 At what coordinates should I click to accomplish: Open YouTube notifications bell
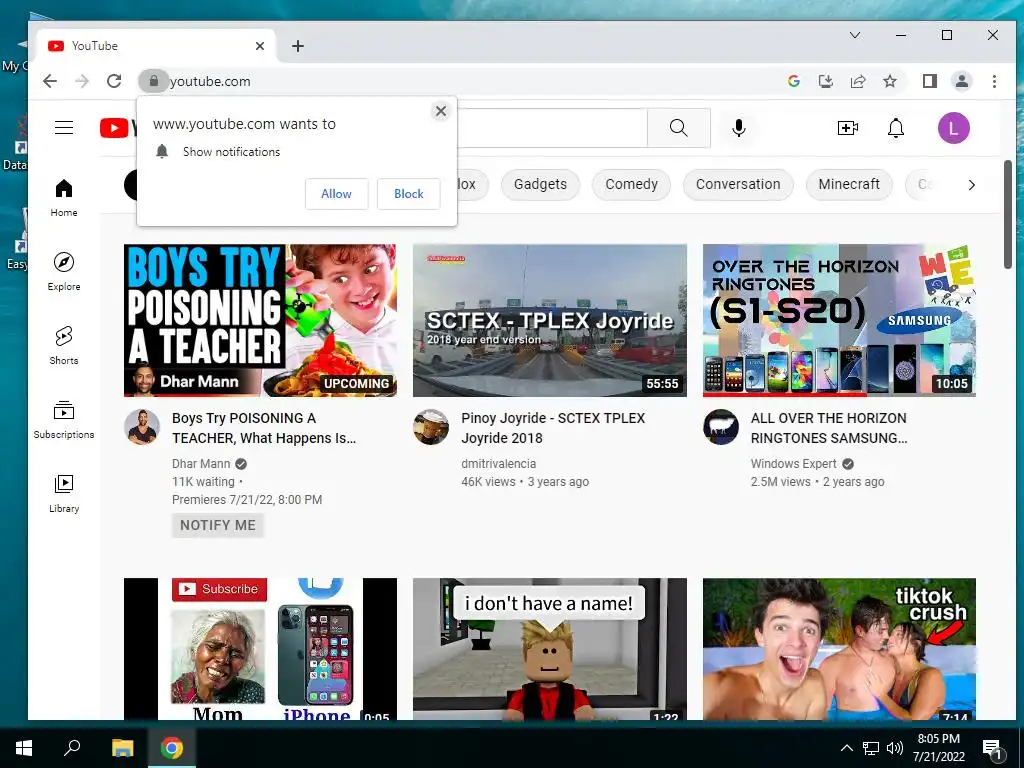click(896, 128)
